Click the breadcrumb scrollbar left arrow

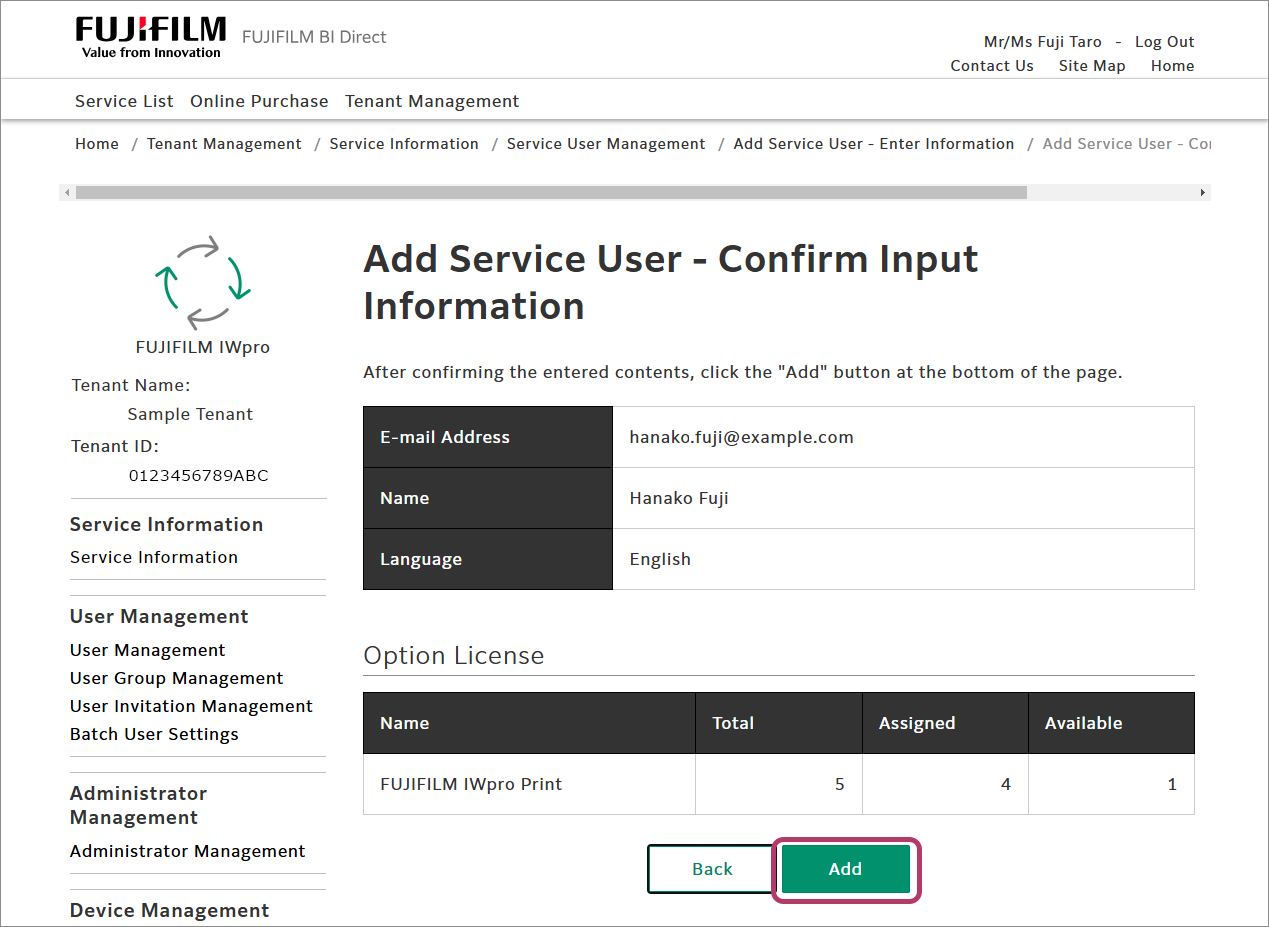coord(67,192)
